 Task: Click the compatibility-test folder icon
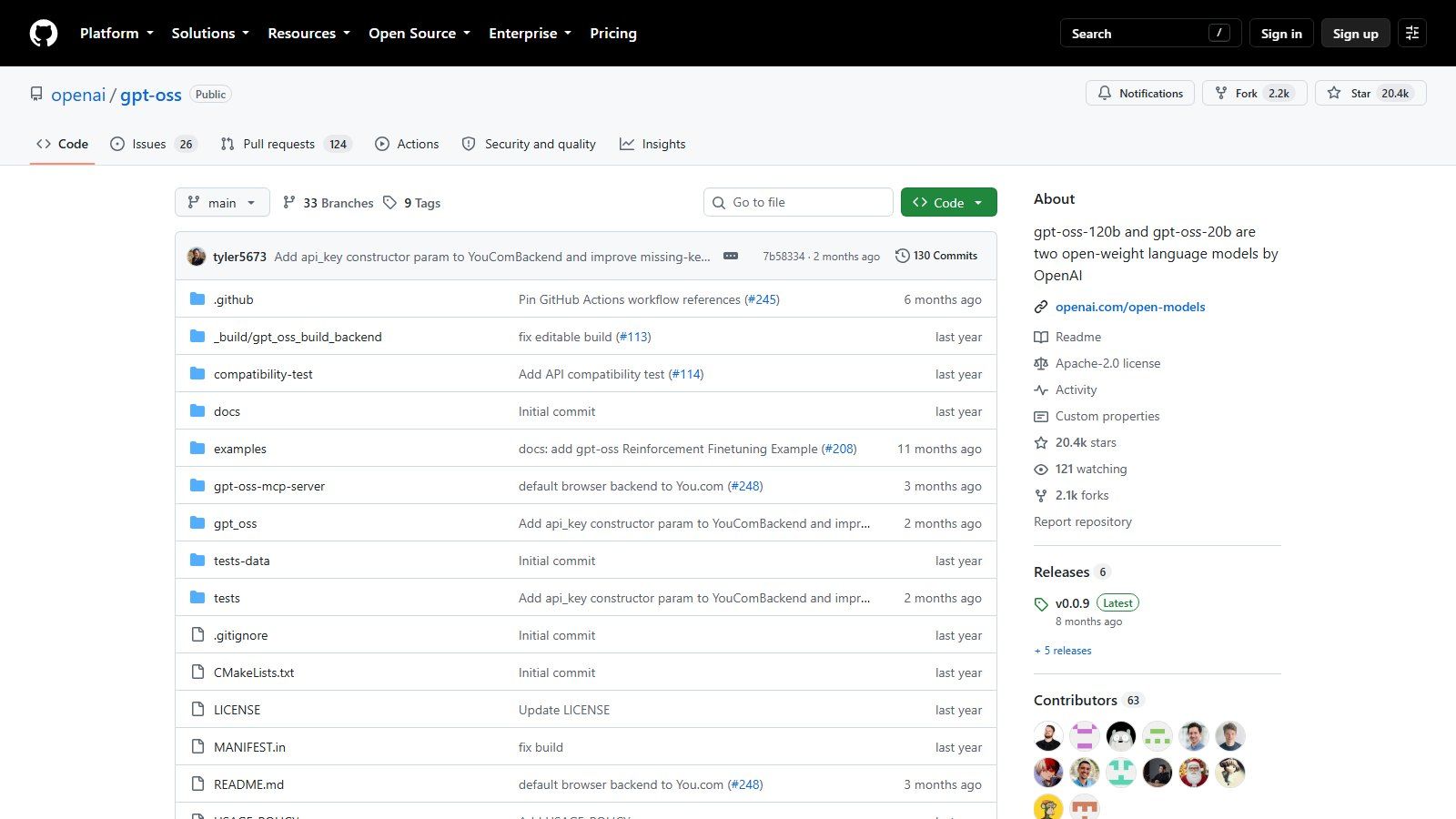[x=197, y=373]
